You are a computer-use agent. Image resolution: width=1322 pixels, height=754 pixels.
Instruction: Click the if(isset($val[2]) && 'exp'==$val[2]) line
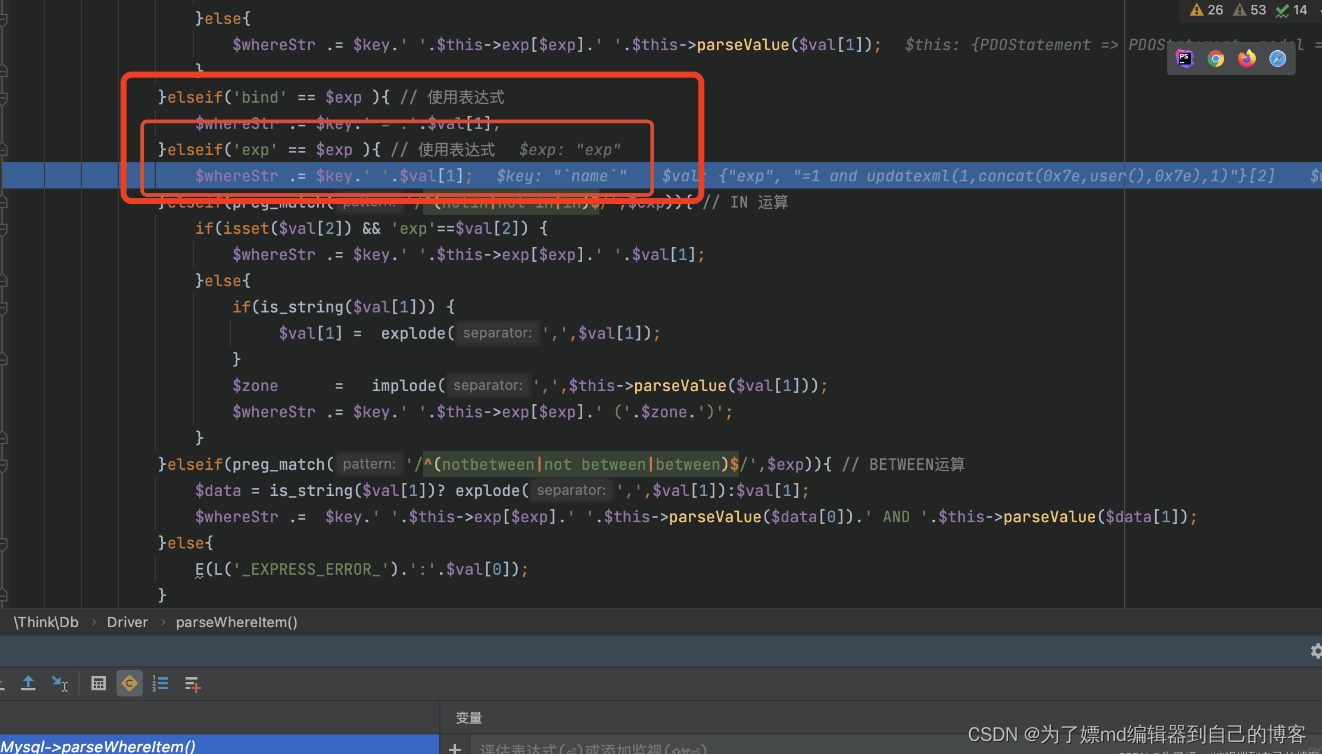click(x=371, y=228)
